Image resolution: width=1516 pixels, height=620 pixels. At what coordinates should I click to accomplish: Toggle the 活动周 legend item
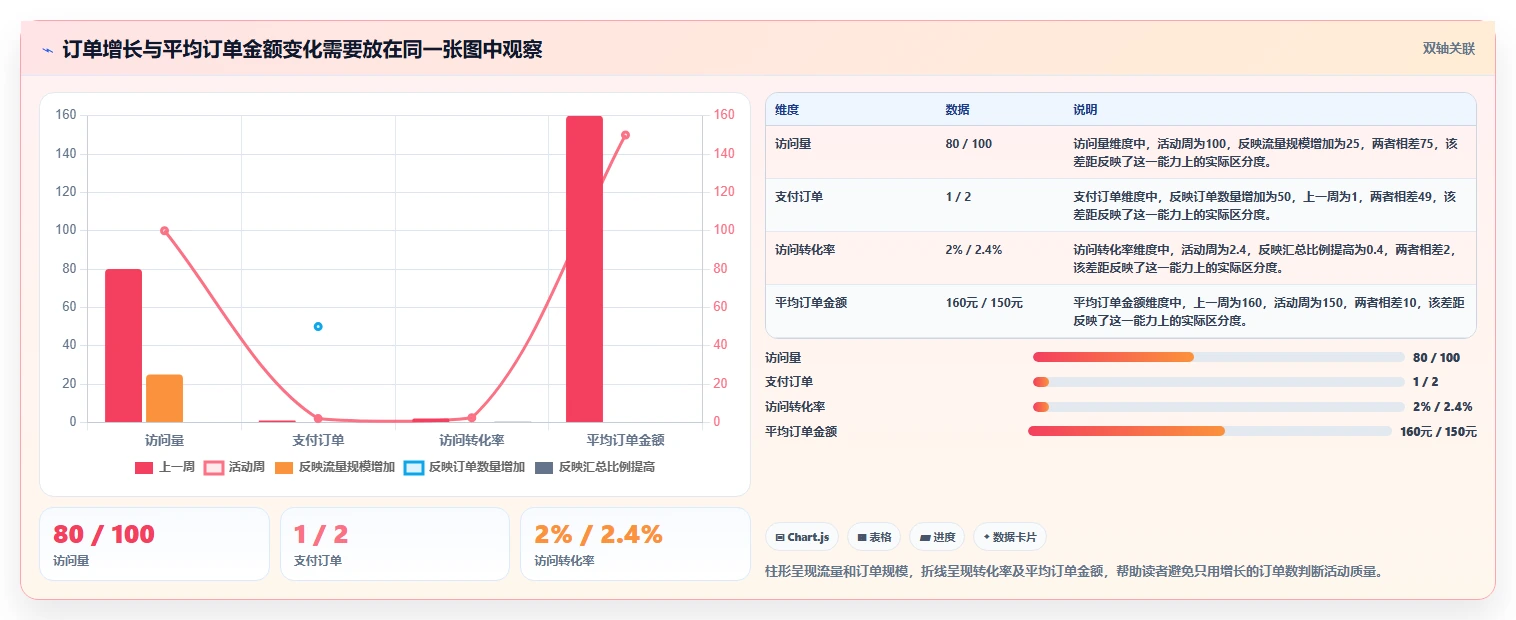tap(234, 467)
